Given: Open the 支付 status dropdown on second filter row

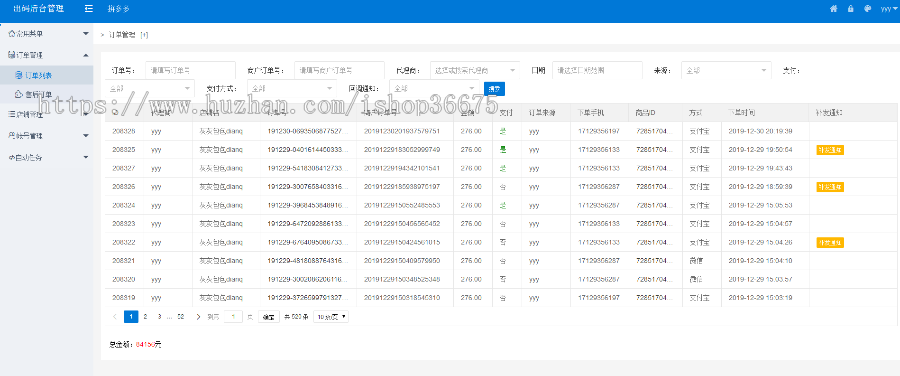Looking at the screenshot, I should tap(150, 88).
